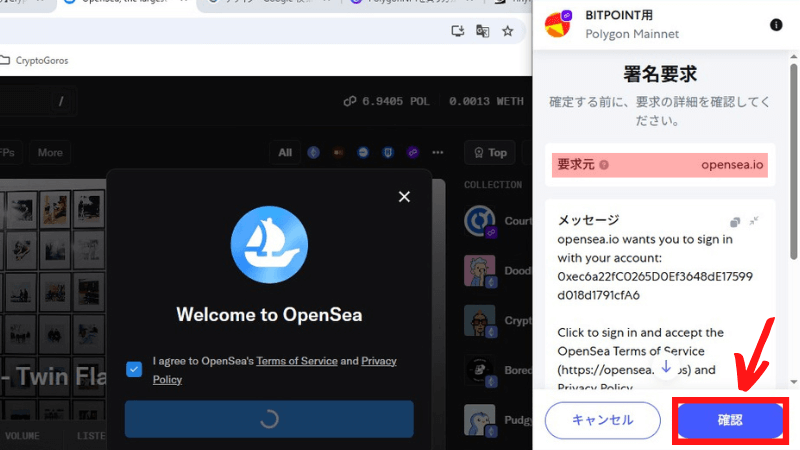Filter by Ethereum chain icon
This screenshot has height=450, width=800.
pyautogui.click(x=313, y=153)
